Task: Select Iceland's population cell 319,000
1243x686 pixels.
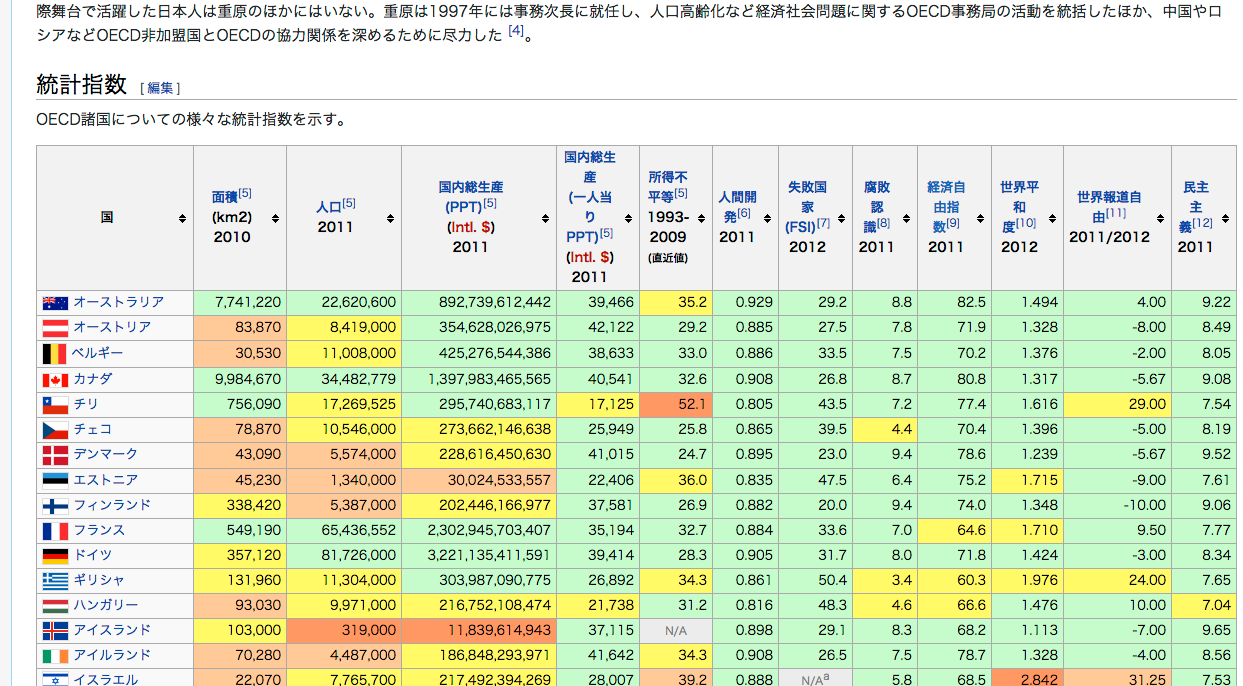Action: 344,630
